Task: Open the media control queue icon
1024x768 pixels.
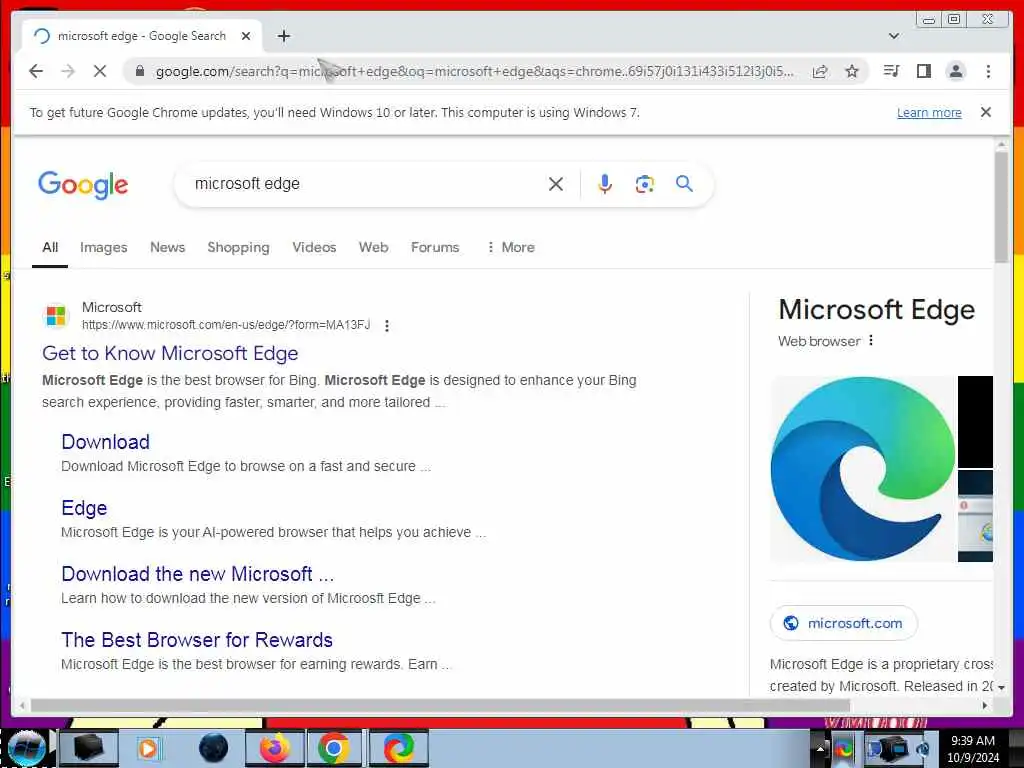Action: [891, 71]
